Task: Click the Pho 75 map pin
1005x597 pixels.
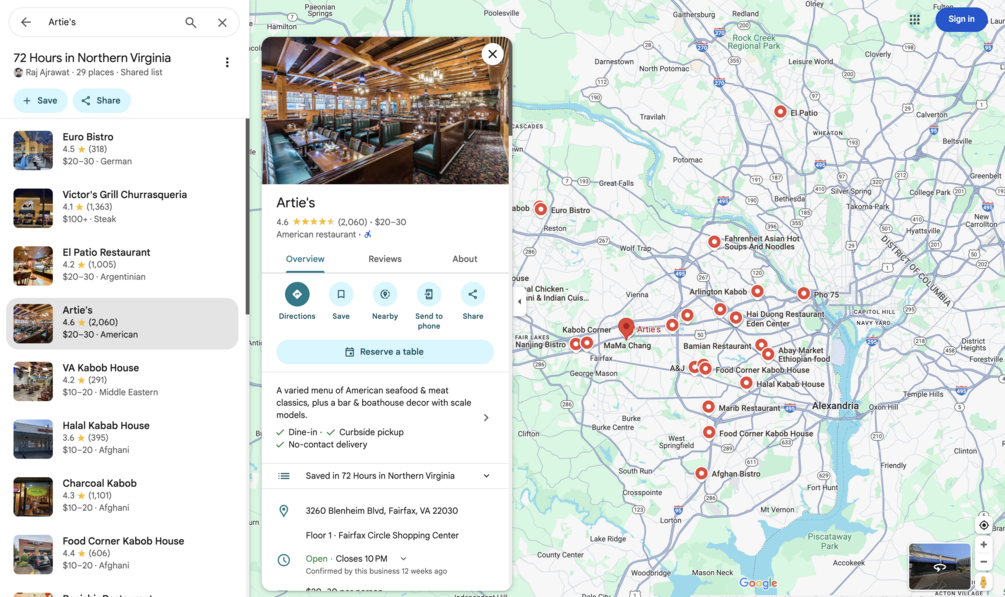Action: [804, 293]
